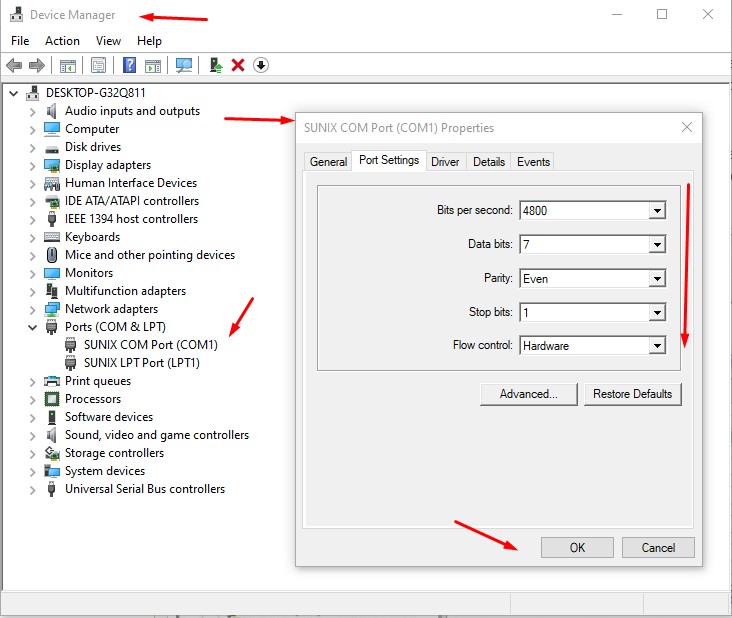
Task: Open the Parity dropdown
Action: pos(657,279)
